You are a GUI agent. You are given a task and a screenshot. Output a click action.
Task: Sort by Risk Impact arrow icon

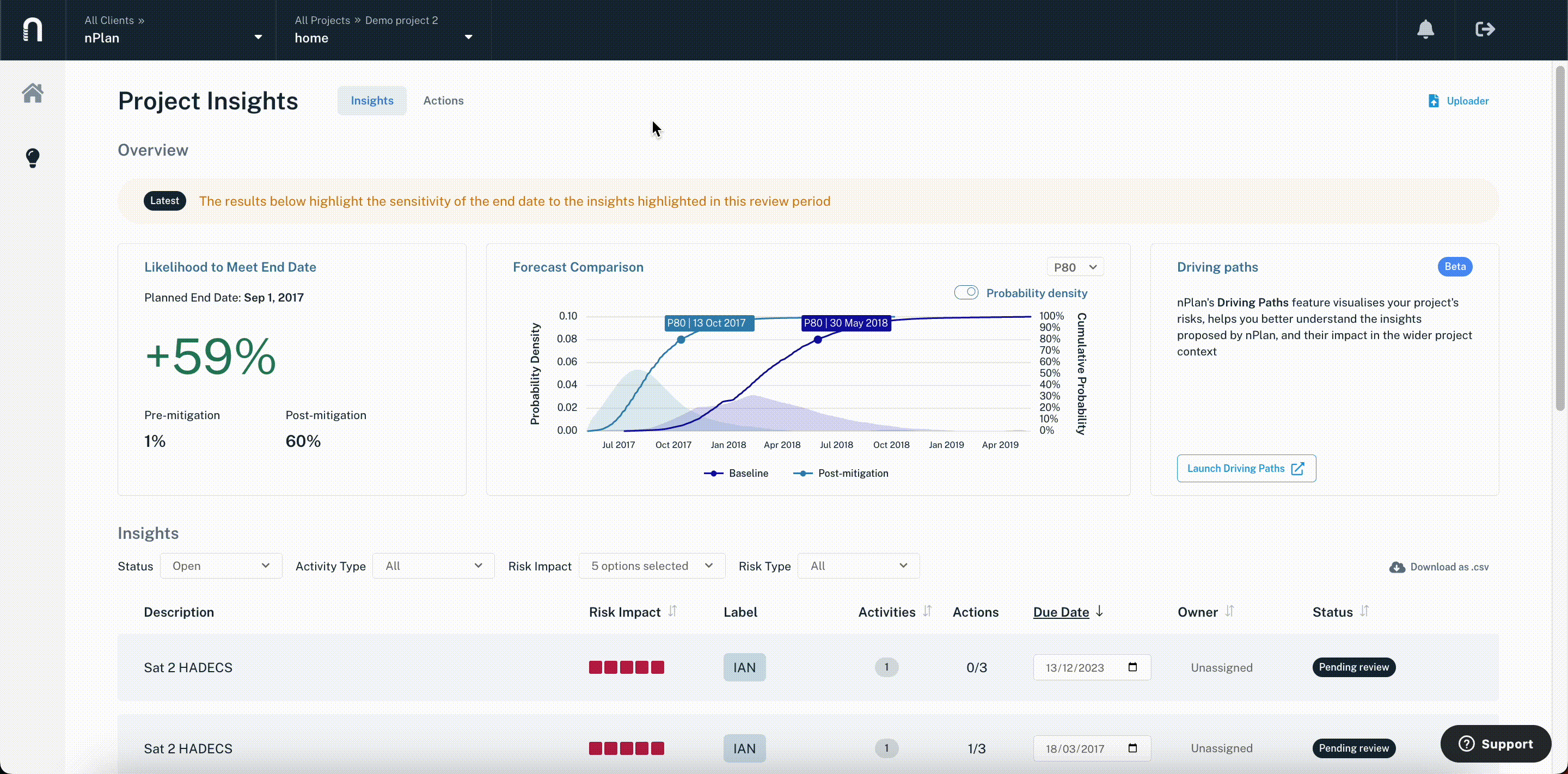[672, 612]
